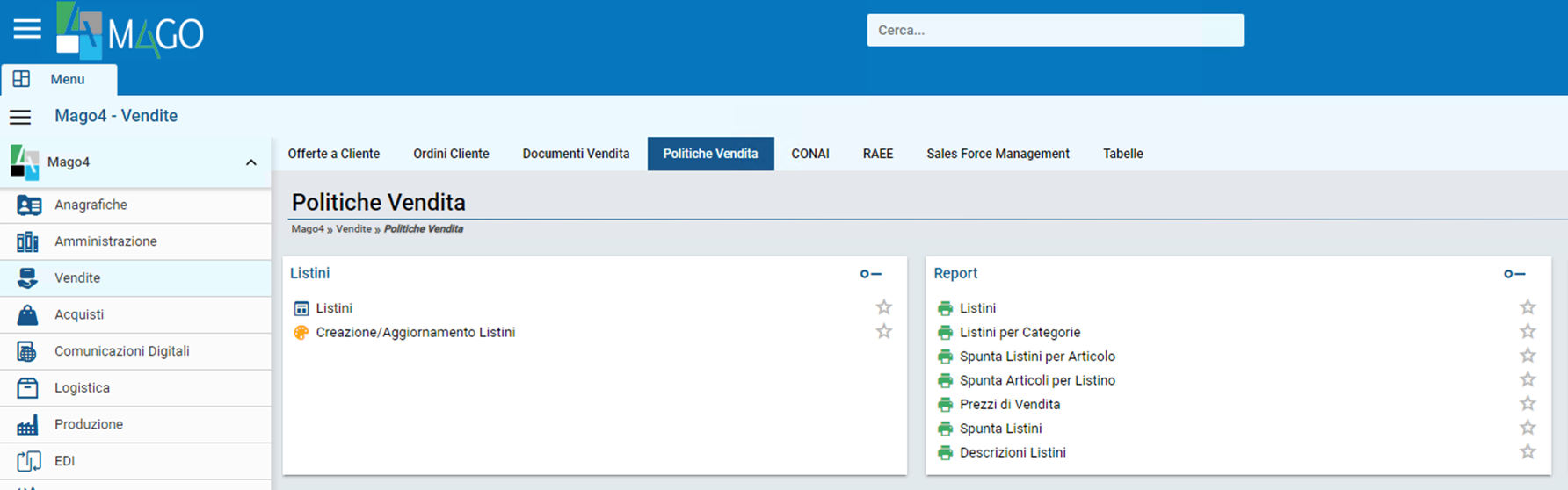Image resolution: width=1568 pixels, height=490 pixels.
Task: Open the Amministrazione module icon
Action: [28, 241]
